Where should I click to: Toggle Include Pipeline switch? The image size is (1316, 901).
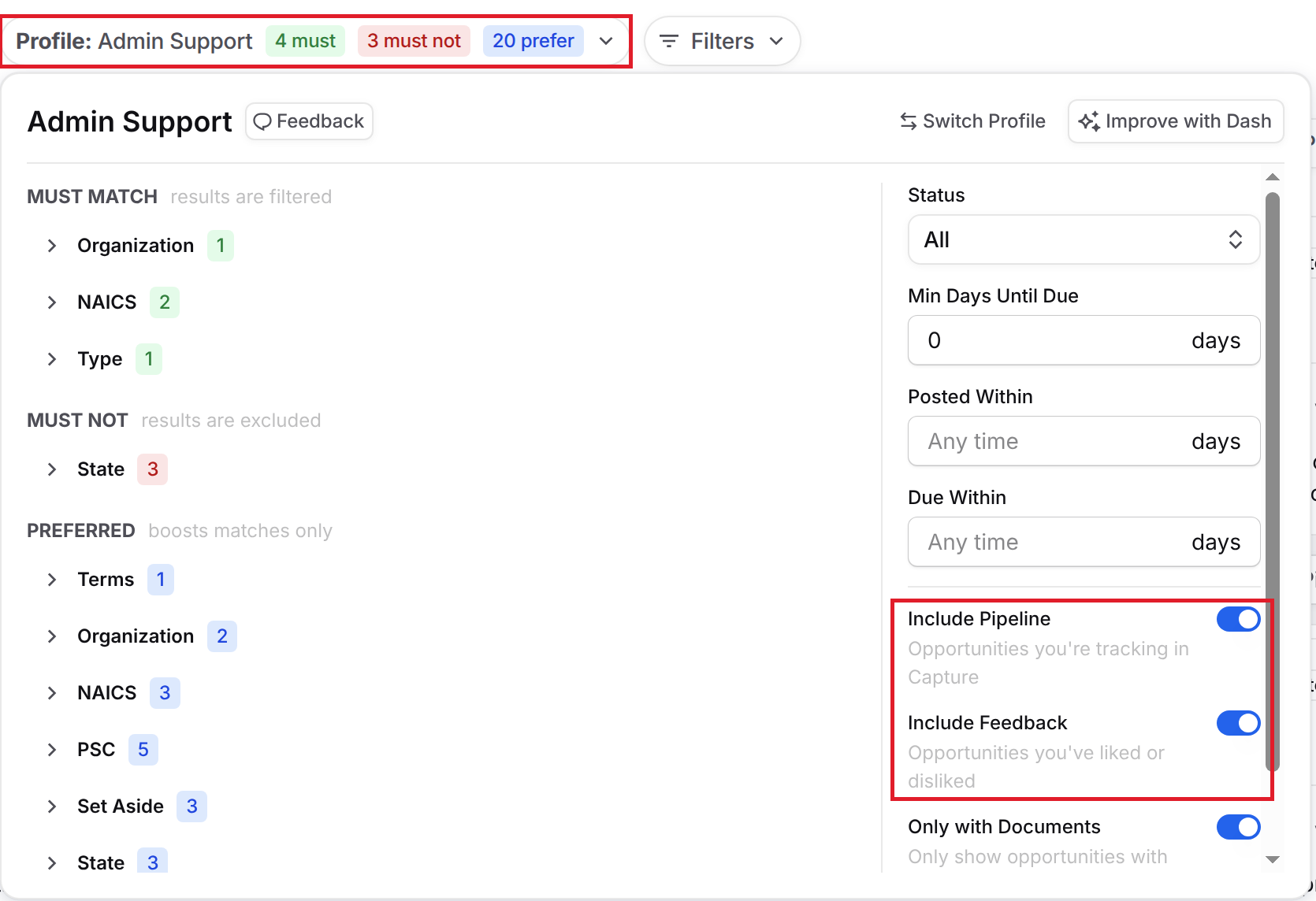(1238, 619)
